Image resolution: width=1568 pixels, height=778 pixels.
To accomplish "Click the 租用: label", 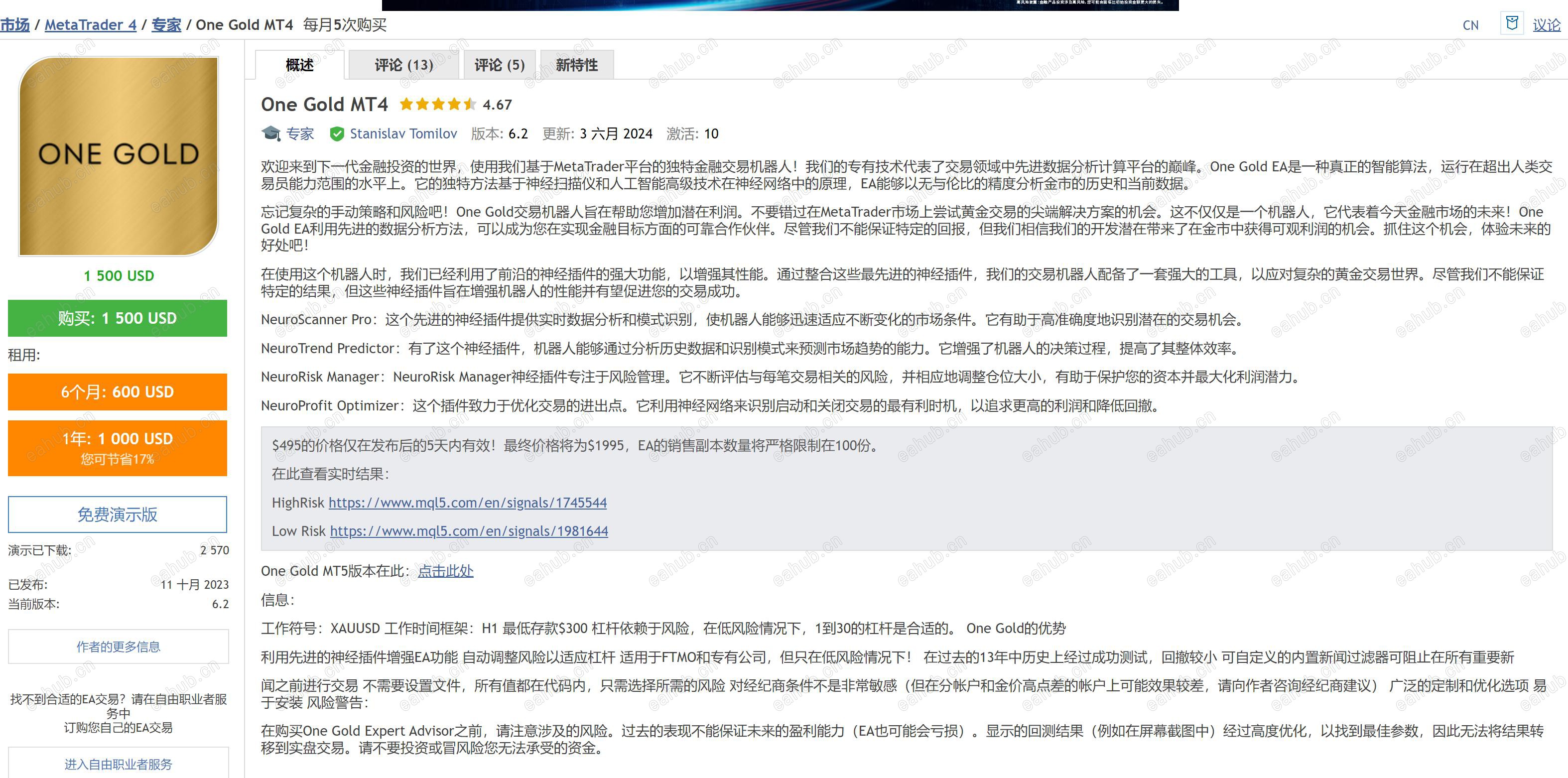I will click(24, 355).
